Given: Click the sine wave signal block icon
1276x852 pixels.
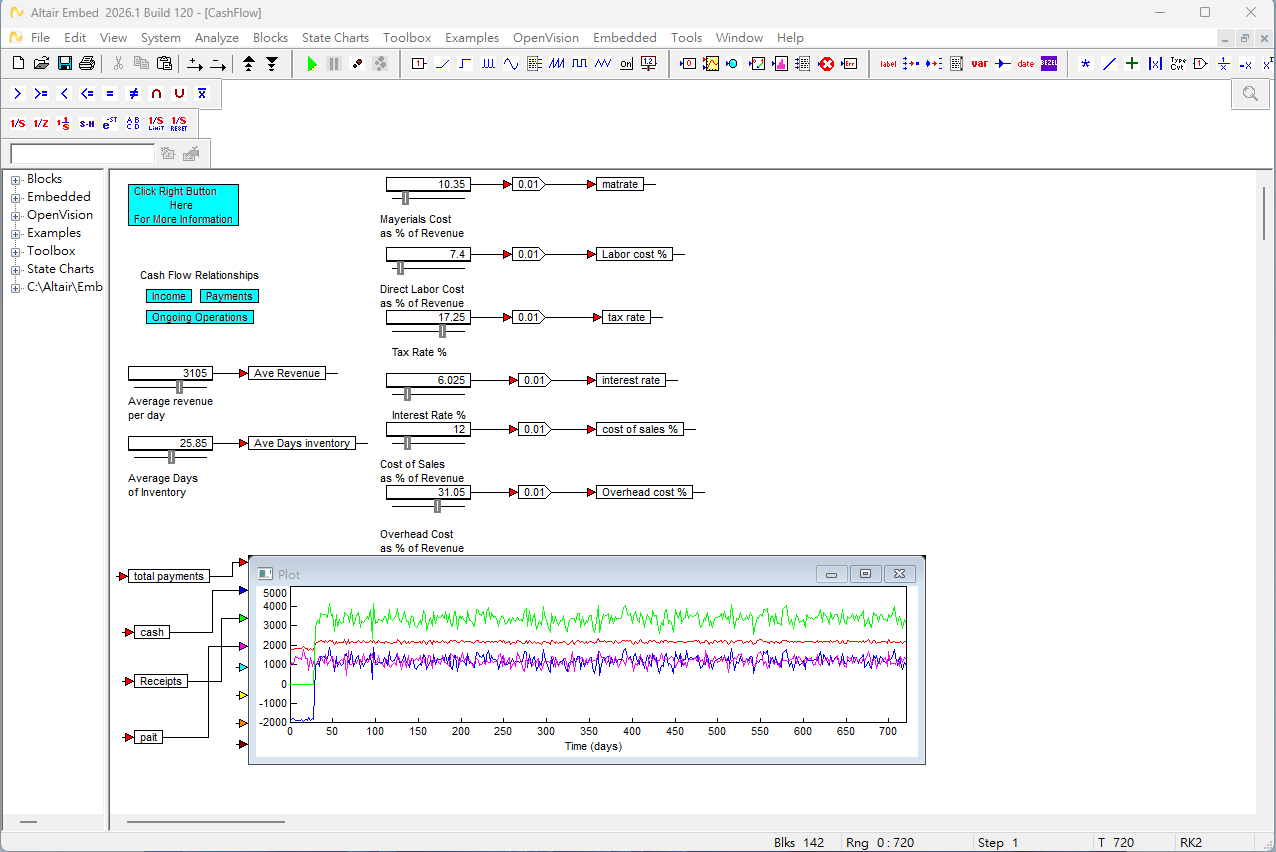Looking at the screenshot, I should tap(511, 63).
